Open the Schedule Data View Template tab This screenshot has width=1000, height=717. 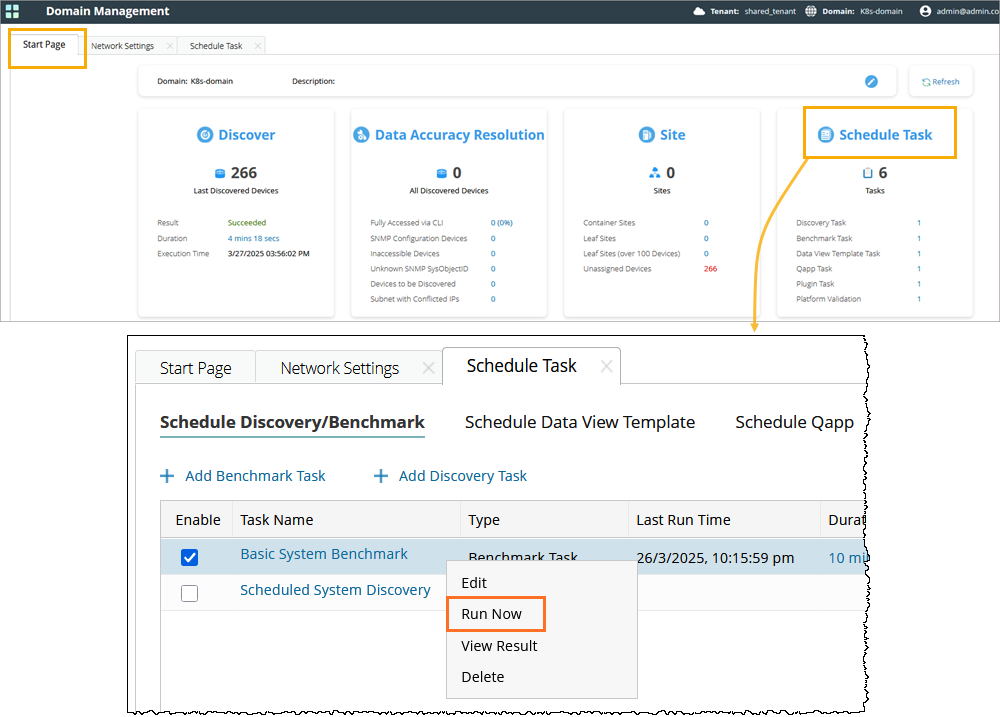click(x=579, y=422)
